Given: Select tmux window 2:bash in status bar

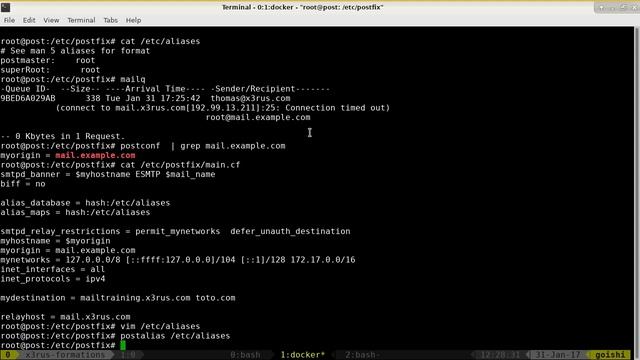Looking at the screenshot, I should tap(362, 355).
